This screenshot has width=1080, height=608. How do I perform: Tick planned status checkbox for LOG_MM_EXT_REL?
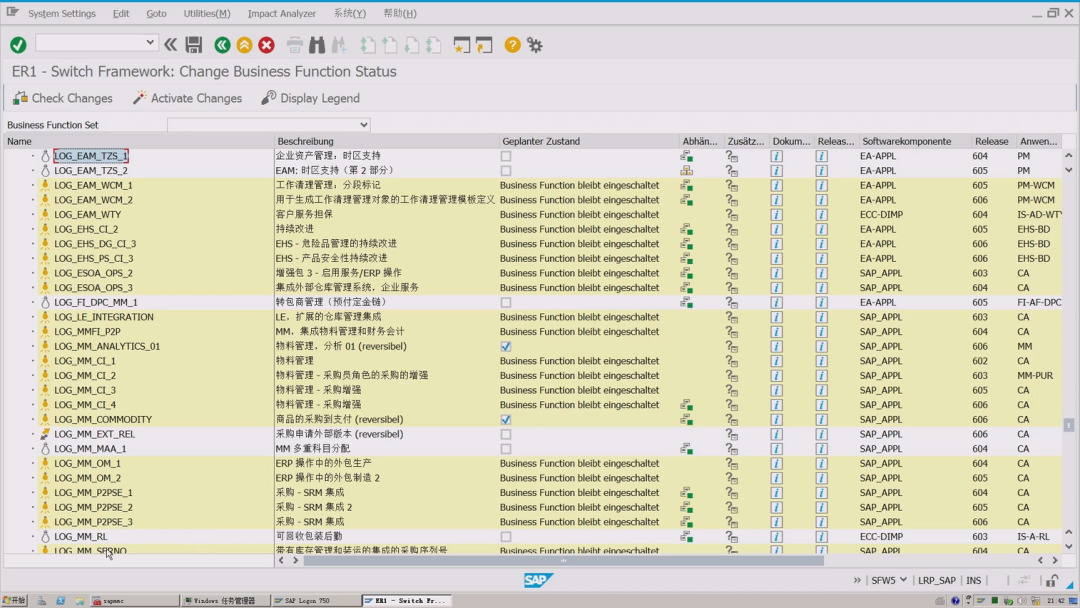(506, 434)
